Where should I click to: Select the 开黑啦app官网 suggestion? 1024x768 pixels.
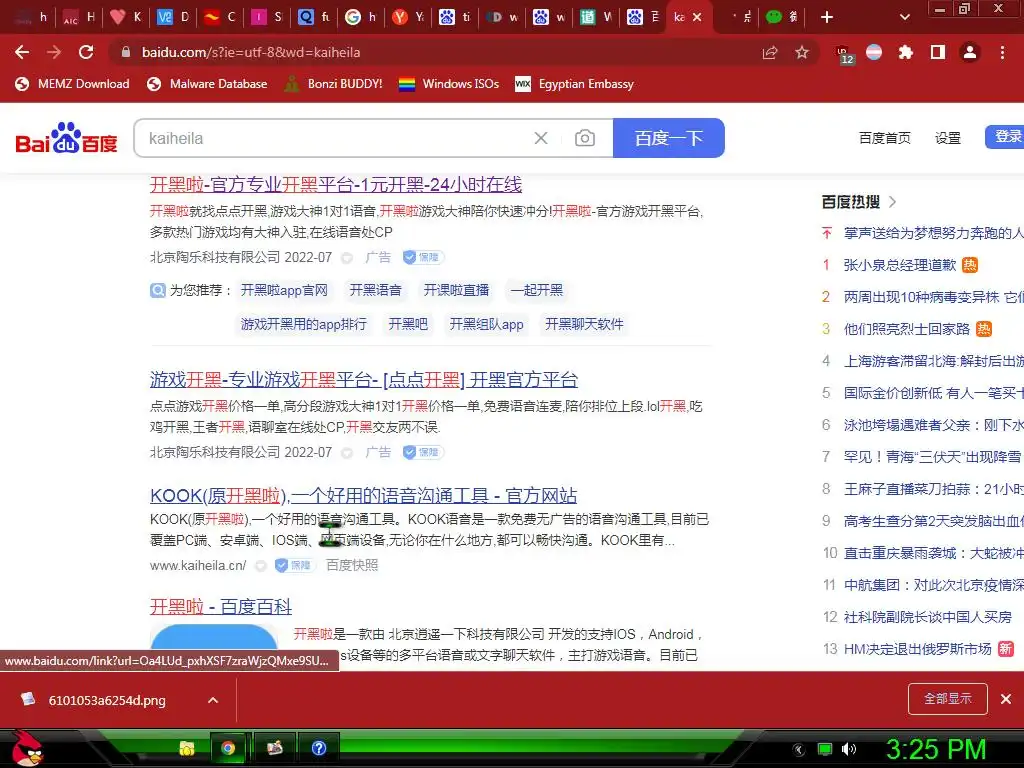tap(284, 290)
